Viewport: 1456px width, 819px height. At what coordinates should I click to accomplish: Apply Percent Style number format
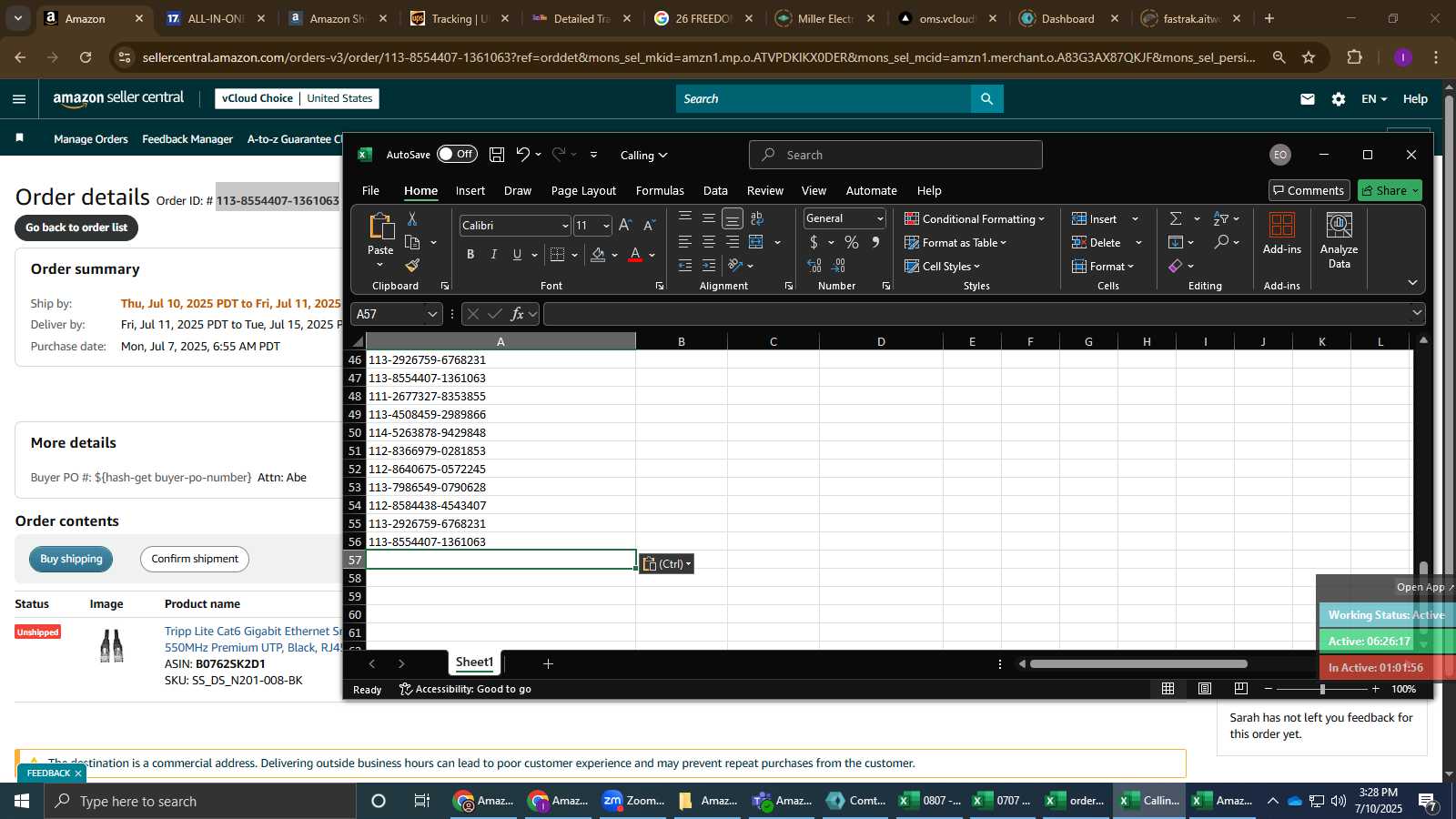[852, 242]
